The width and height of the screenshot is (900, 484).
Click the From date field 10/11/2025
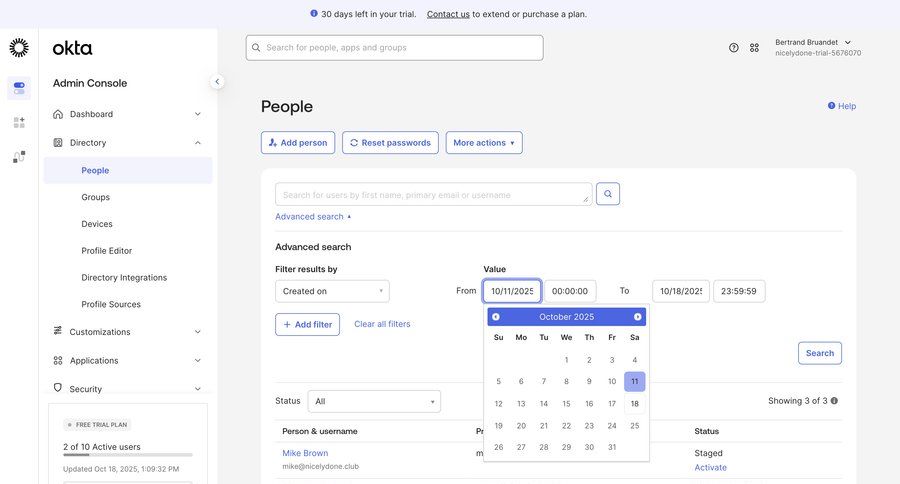tap(512, 291)
